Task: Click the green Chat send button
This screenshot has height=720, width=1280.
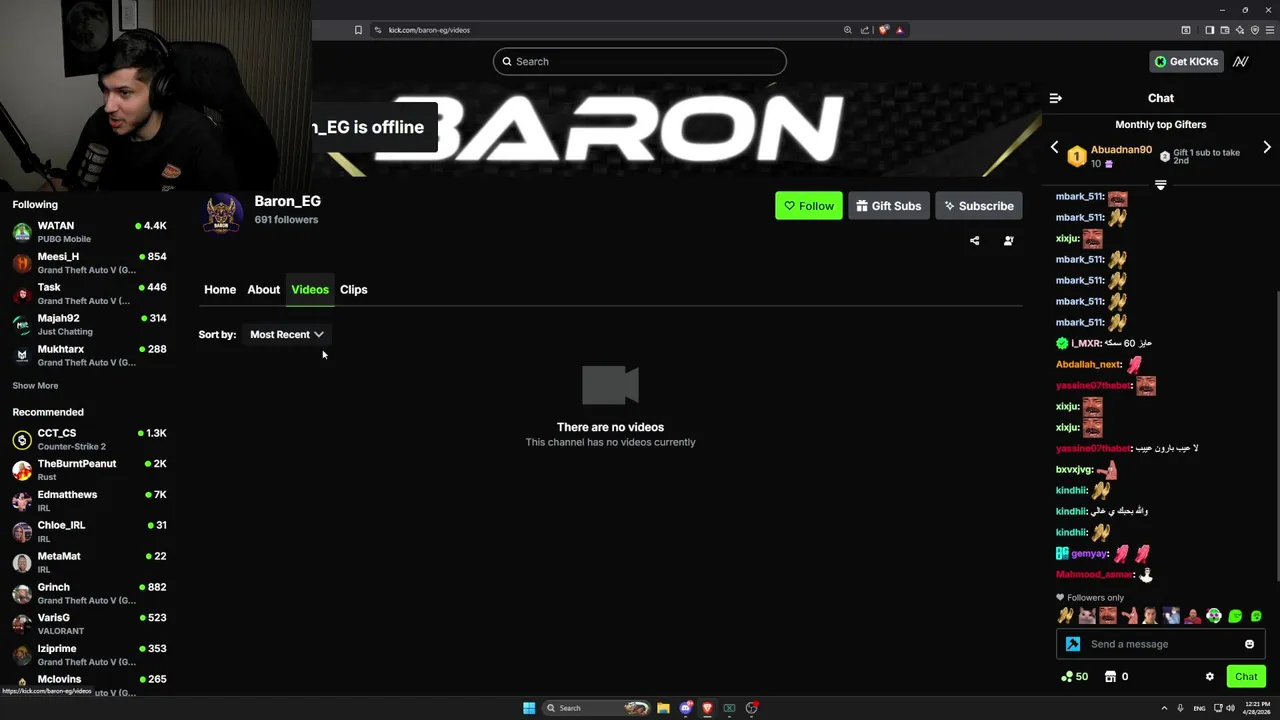Action: (x=1246, y=677)
